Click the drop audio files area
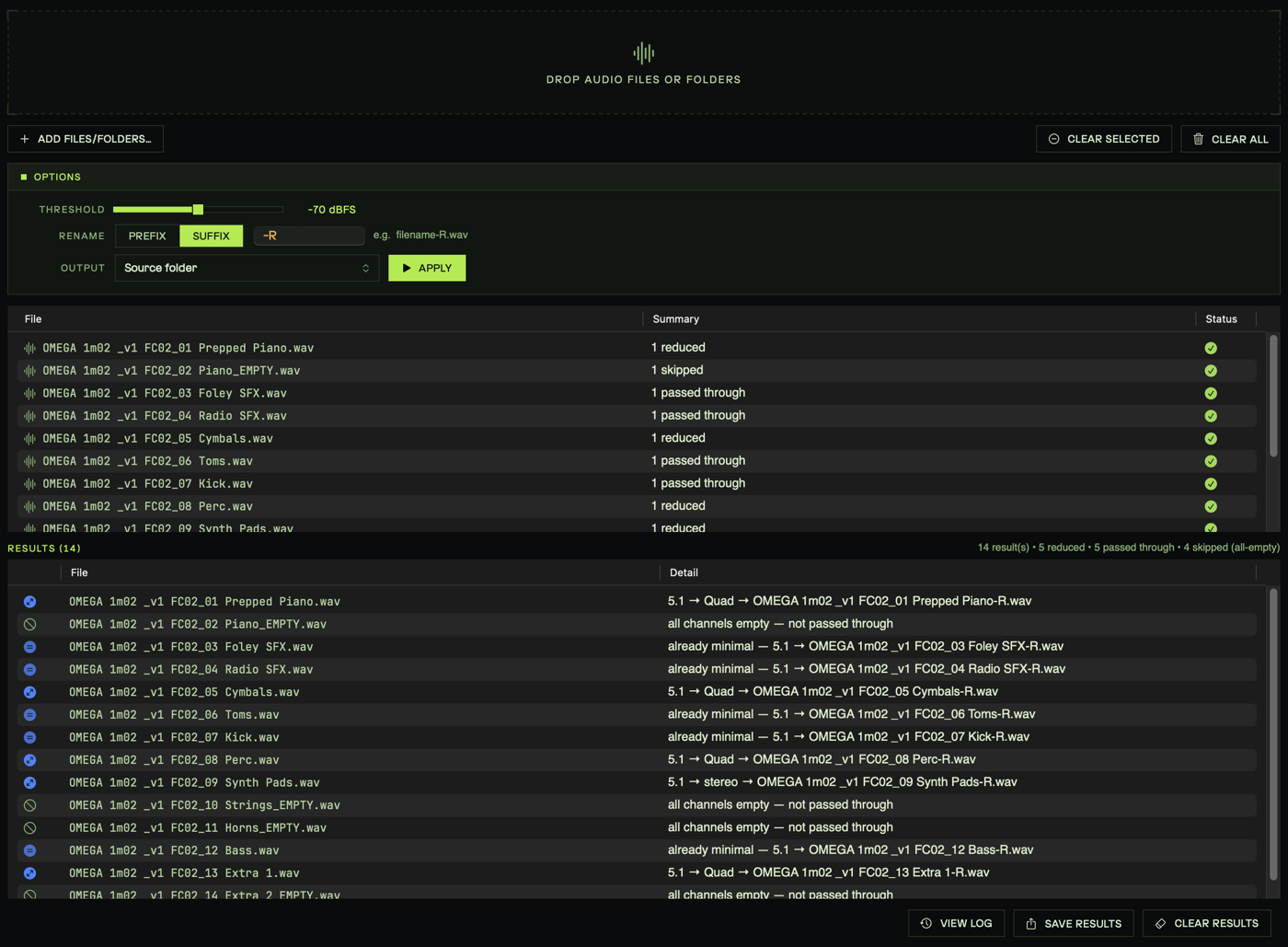Image resolution: width=1288 pixels, height=947 pixels. click(643, 63)
